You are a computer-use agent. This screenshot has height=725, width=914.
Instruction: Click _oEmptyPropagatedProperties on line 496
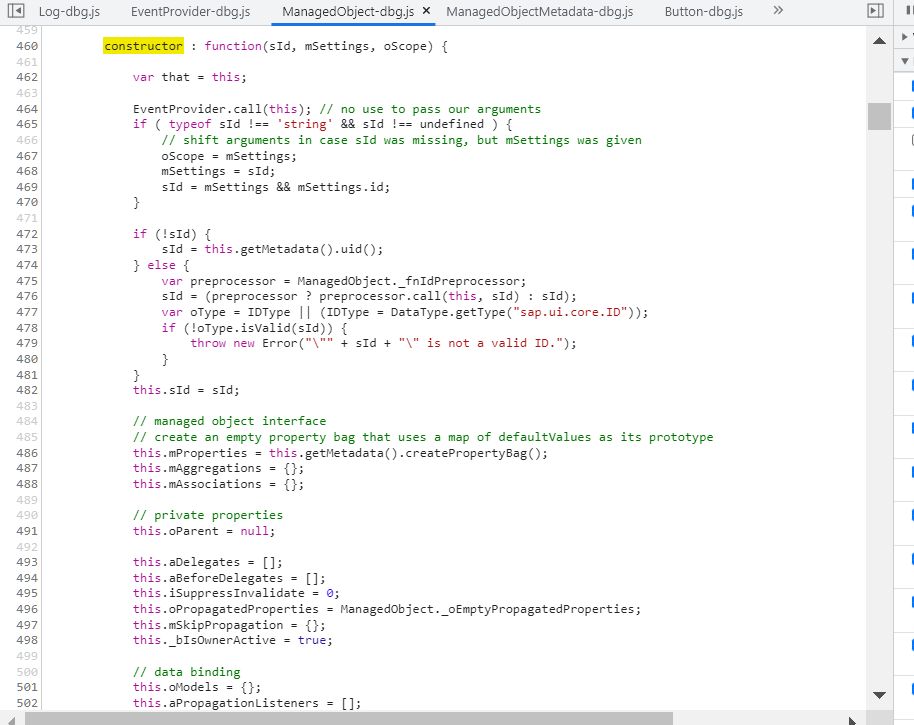click(537, 609)
